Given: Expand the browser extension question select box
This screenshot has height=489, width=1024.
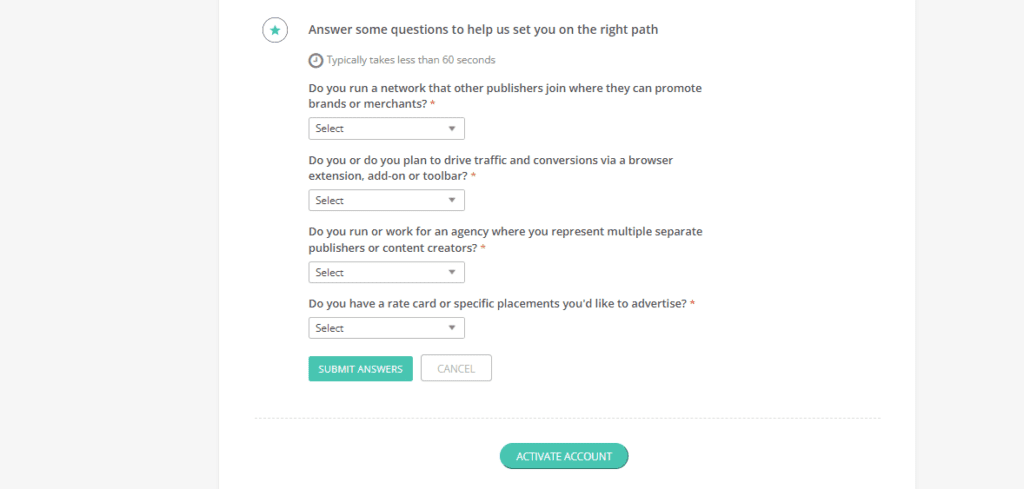Looking at the screenshot, I should [385, 201].
